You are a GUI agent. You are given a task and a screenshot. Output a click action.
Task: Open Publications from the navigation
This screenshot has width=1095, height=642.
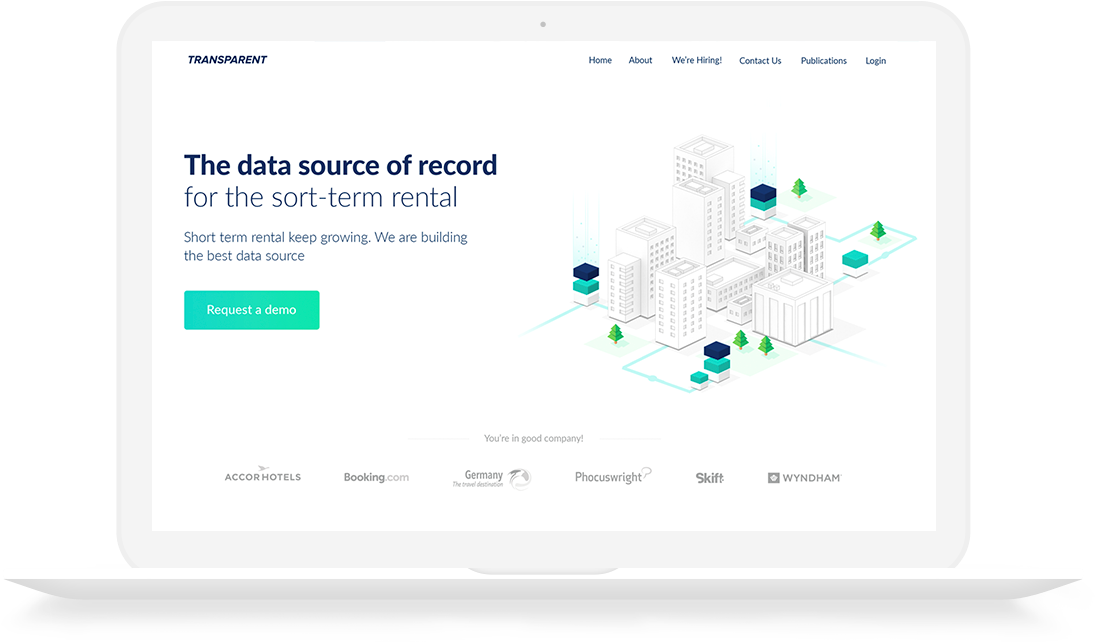pos(823,61)
